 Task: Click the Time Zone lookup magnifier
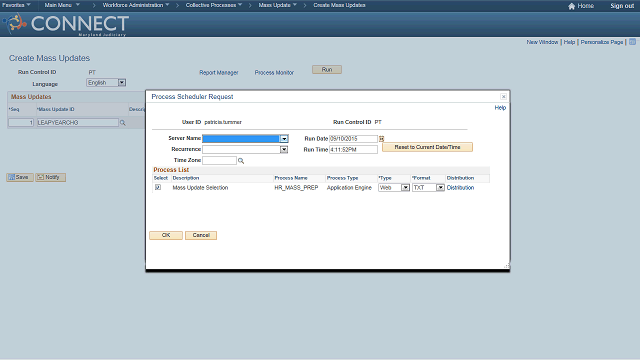(x=241, y=161)
